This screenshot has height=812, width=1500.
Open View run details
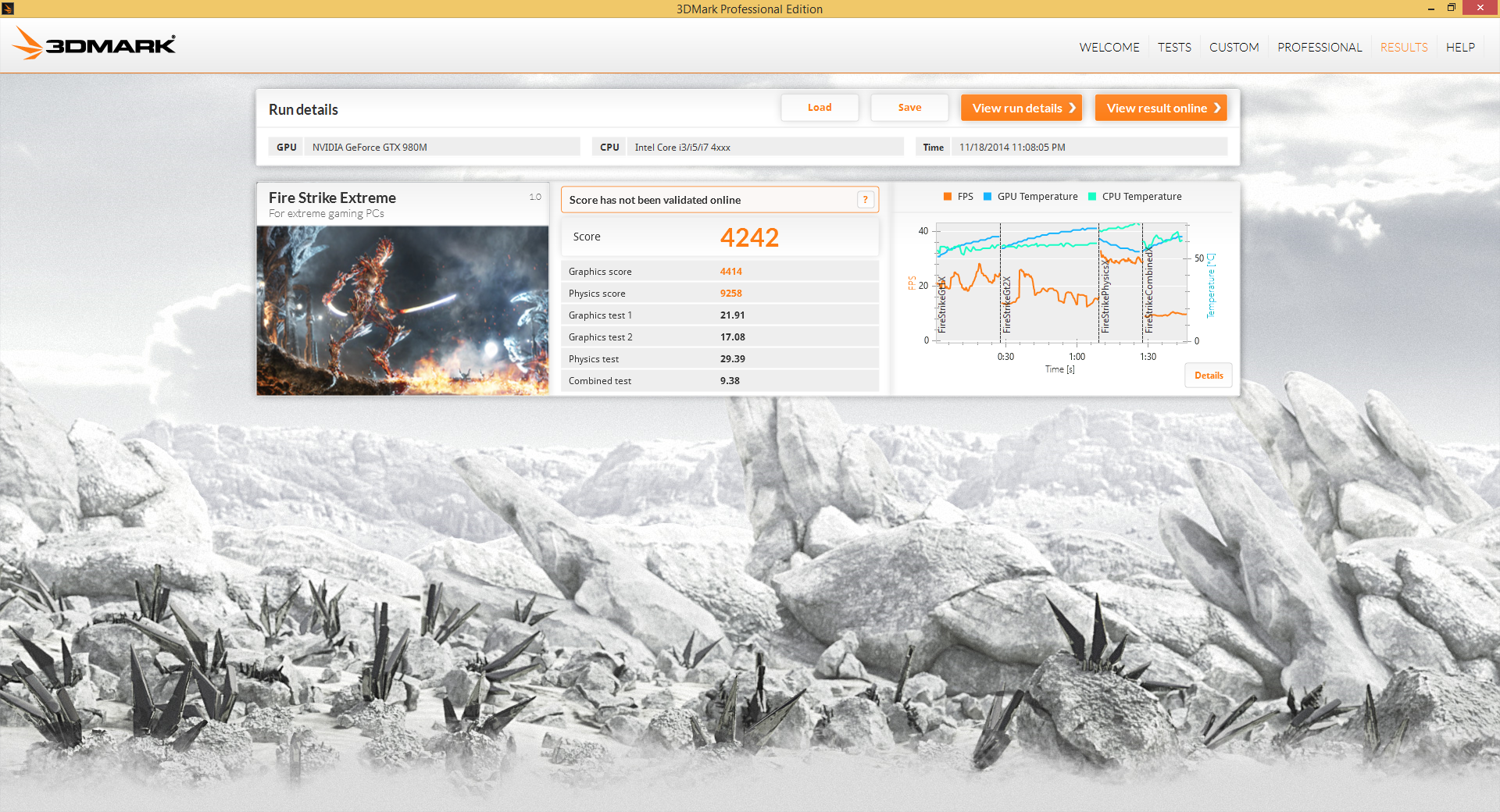1021,108
